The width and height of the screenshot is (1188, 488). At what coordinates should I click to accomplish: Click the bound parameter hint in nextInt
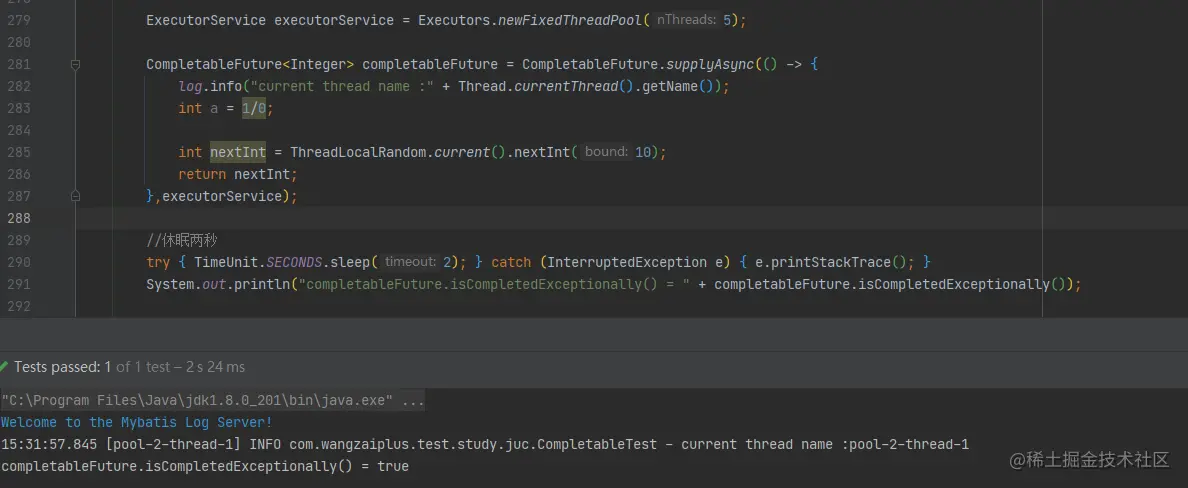607,152
